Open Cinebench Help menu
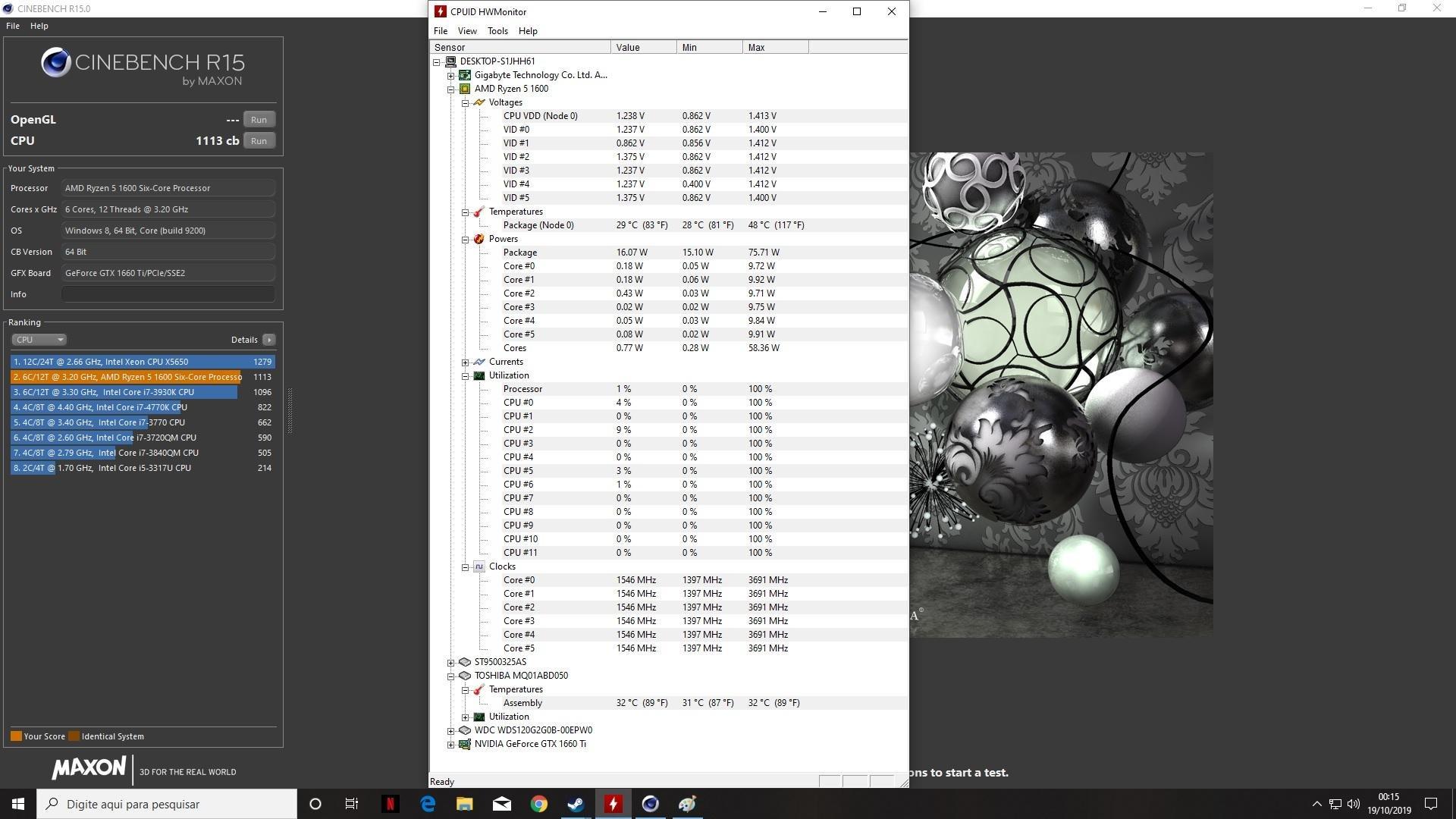 [x=39, y=26]
